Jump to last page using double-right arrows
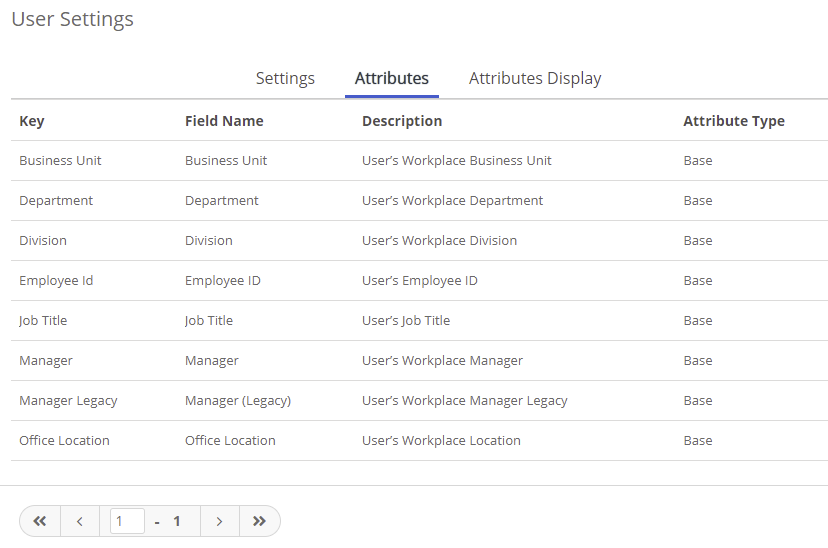 [x=260, y=521]
